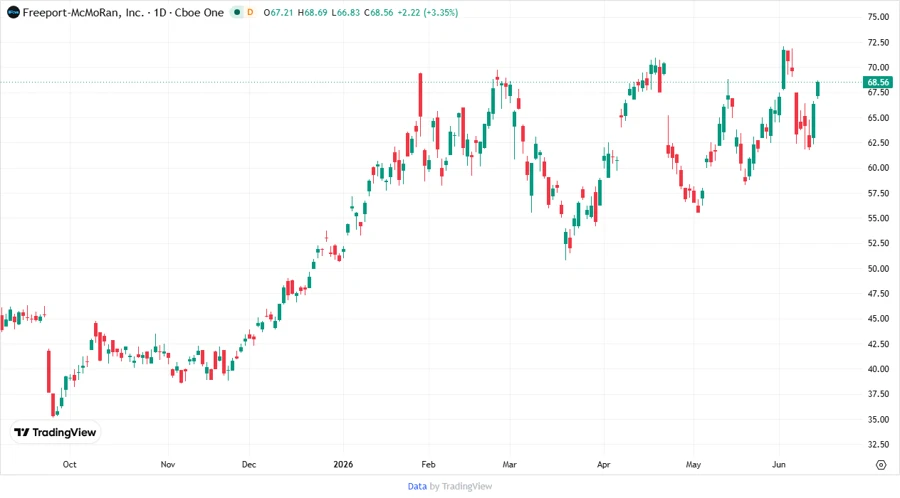Click the 50.00 price axis label
The image size is (900, 498).
(x=878, y=269)
